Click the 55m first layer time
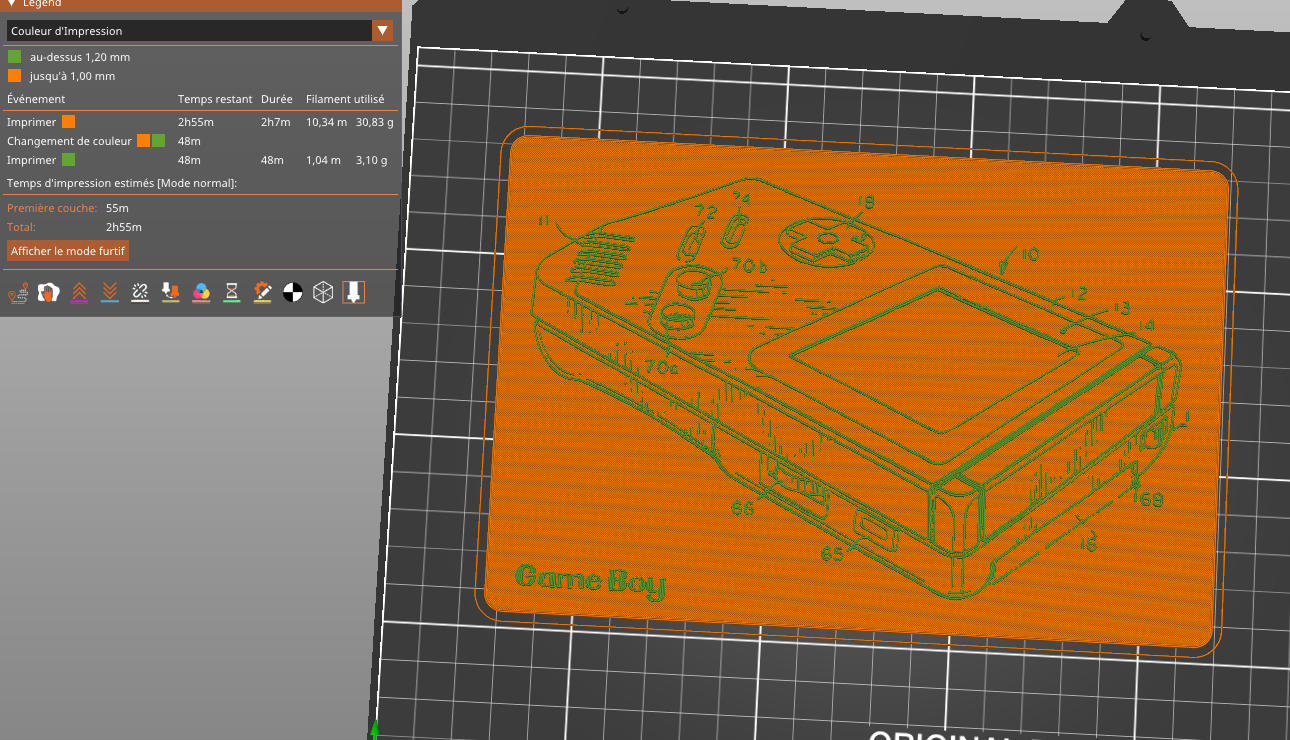The image size is (1290, 740). [117, 208]
